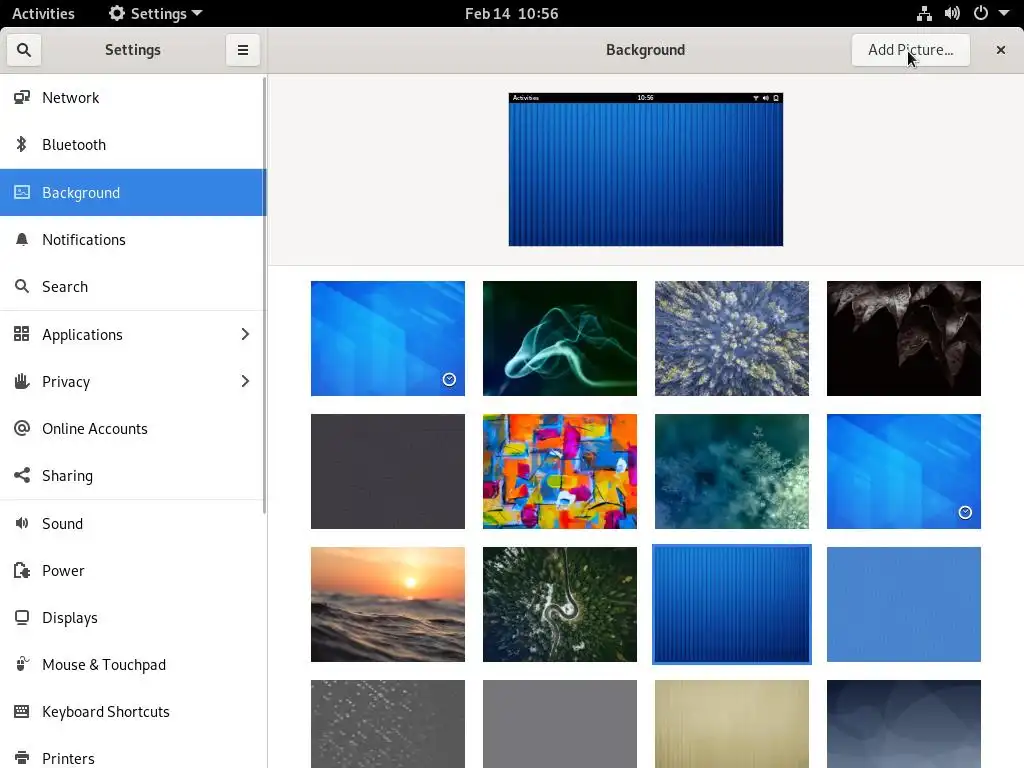Select the Keyboard Shortcuts label
This screenshot has height=768, width=1024.
click(106, 711)
